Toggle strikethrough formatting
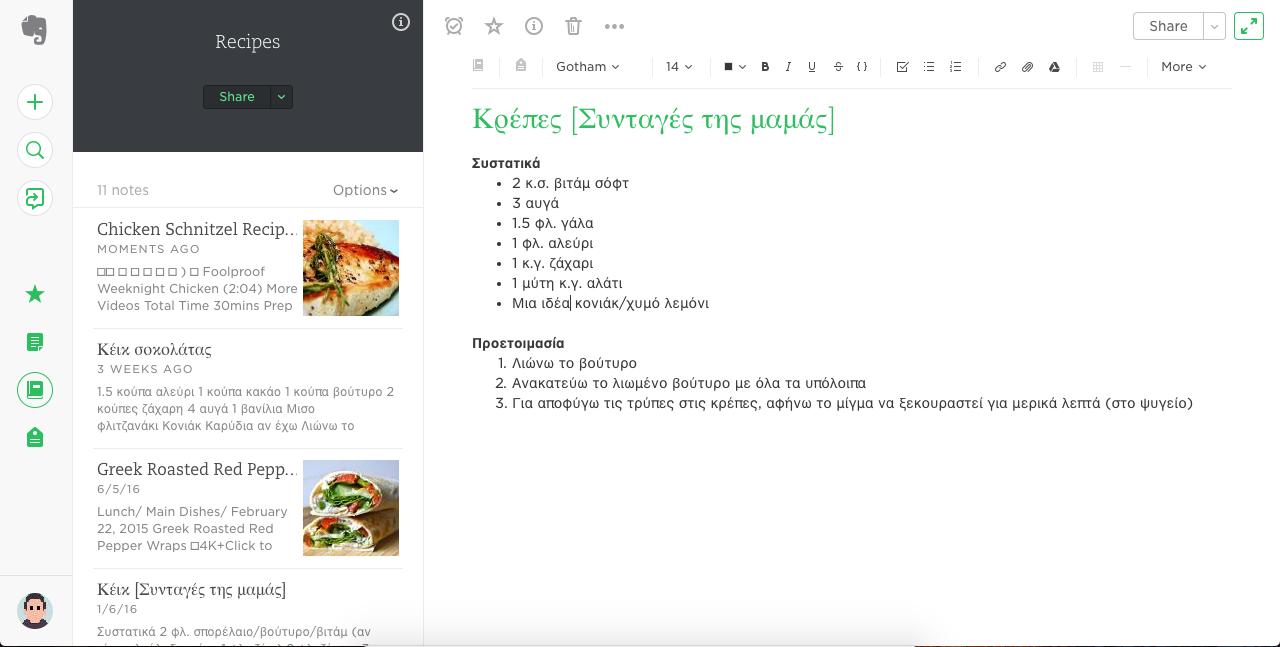 [x=838, y=67]
